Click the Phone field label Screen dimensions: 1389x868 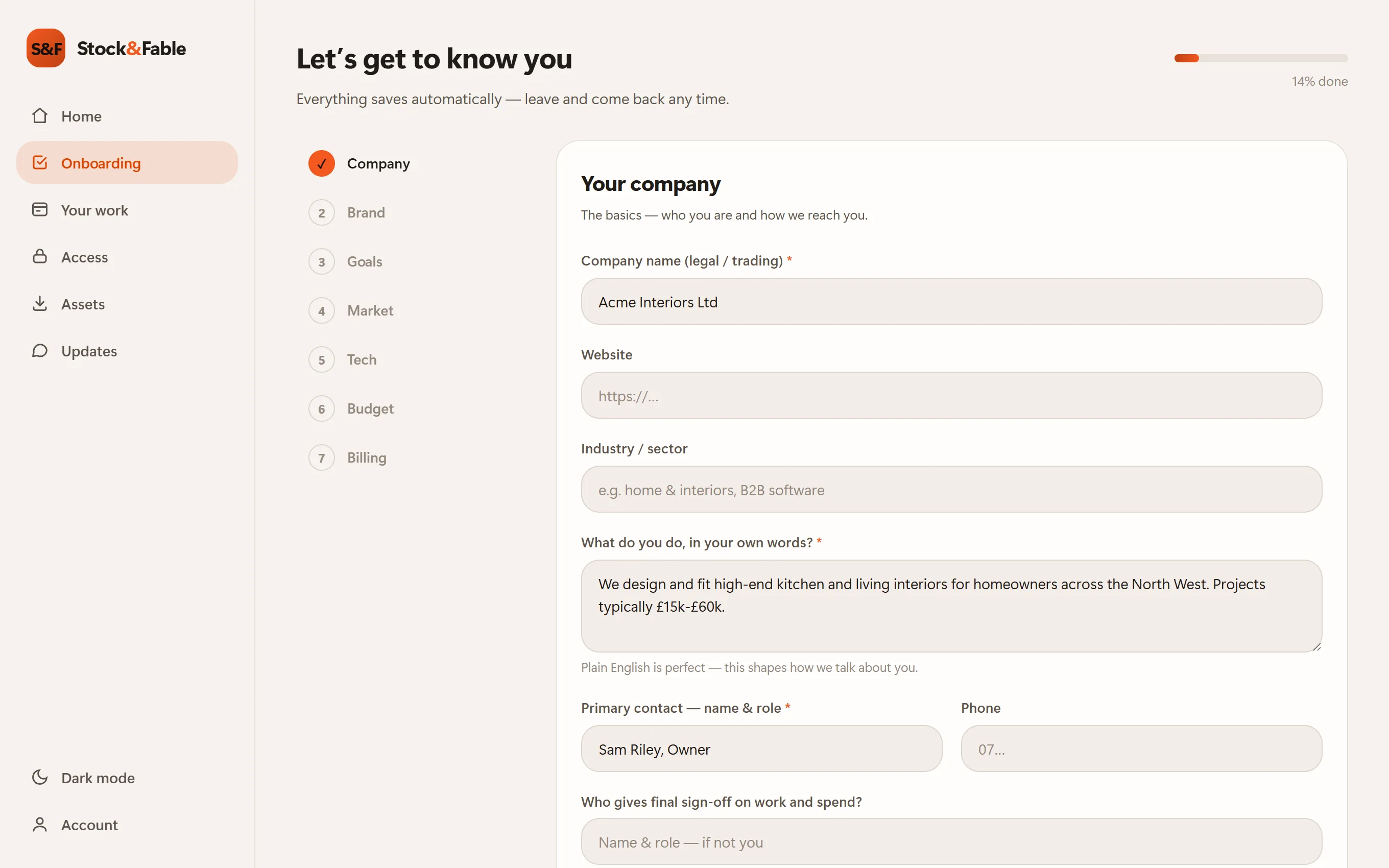[980, 708]
